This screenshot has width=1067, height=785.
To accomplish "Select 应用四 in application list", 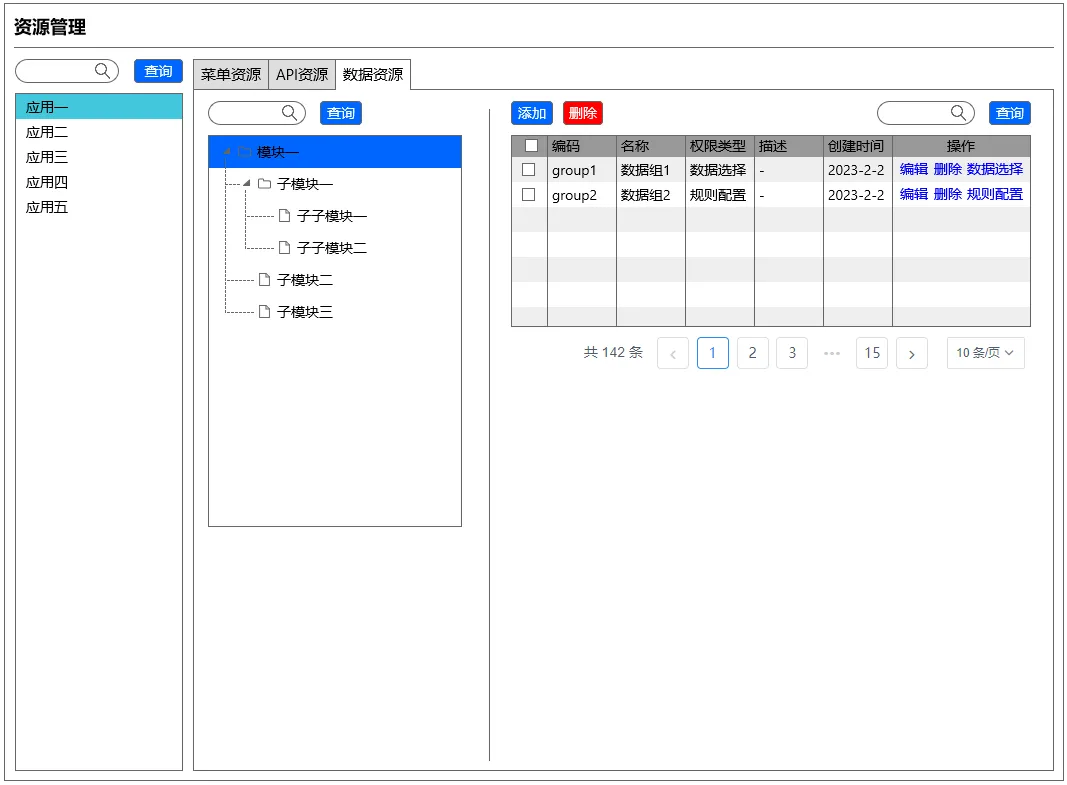I will coord(99,182).
